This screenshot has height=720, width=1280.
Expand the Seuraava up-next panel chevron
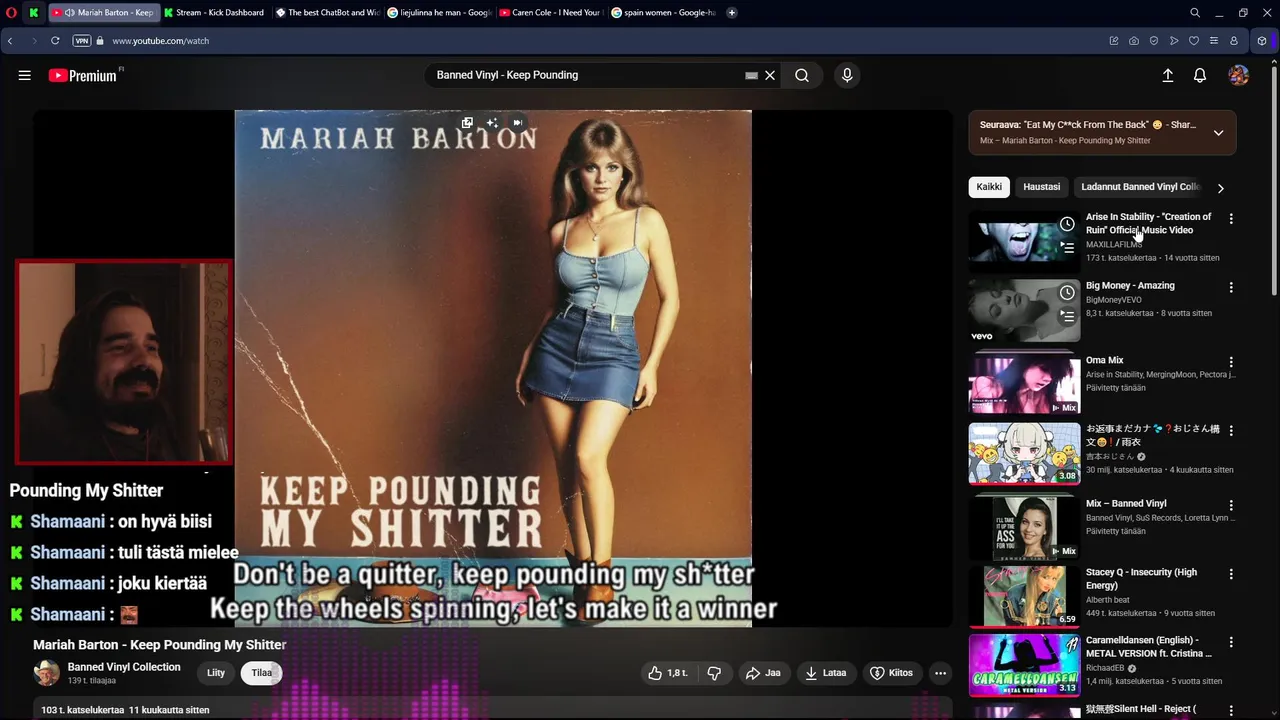[x=1218, y=133]
